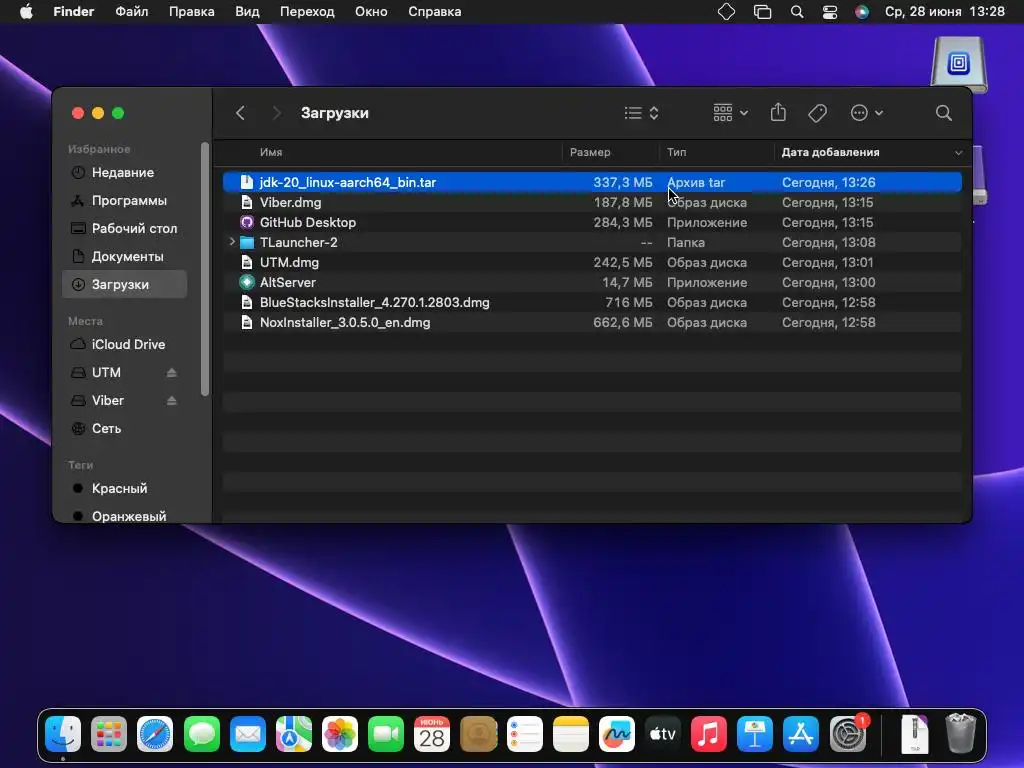Screen dimensions: 1024x768
Task: Select NoxInstaller_3.0.5.0_en.dmg file
Action: pos(592,323)
